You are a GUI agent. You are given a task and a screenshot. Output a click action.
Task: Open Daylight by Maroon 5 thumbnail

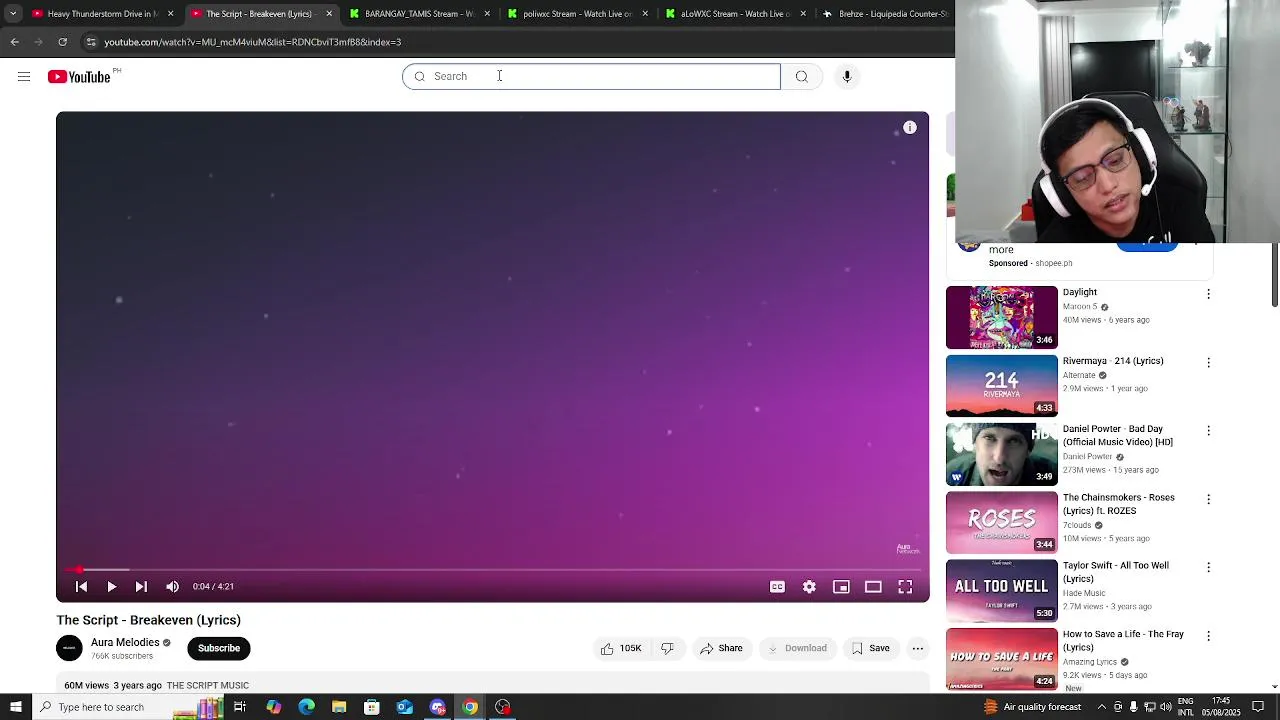pos(1002,318)
